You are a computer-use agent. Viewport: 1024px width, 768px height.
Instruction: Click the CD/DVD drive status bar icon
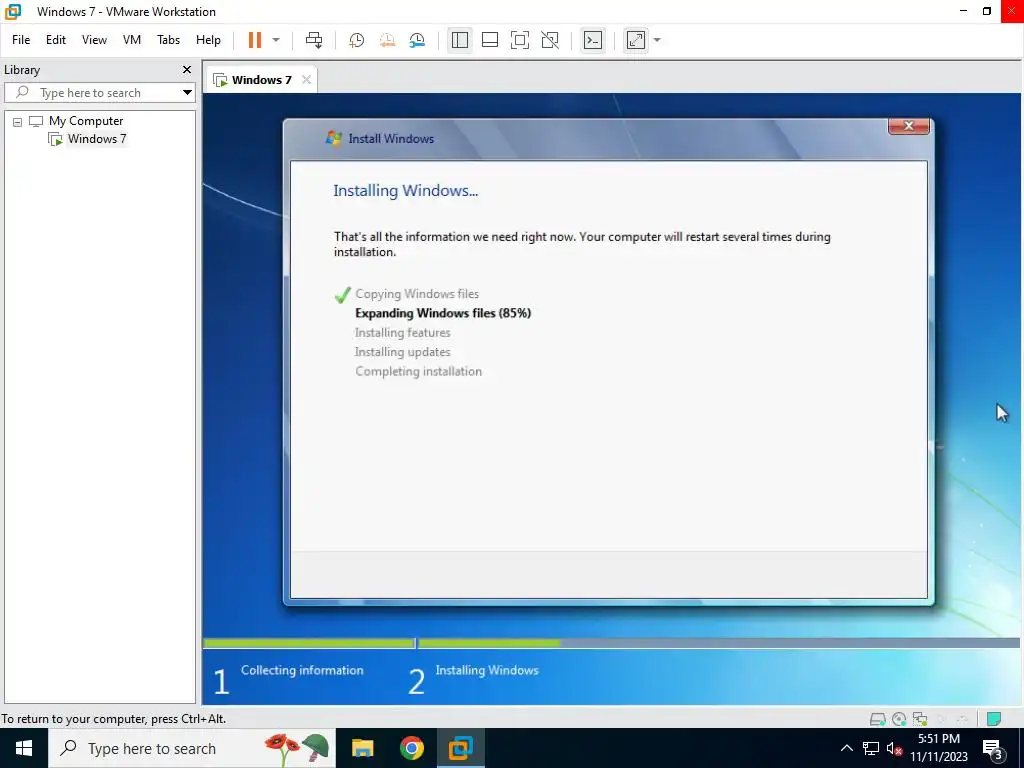(899, 719)
